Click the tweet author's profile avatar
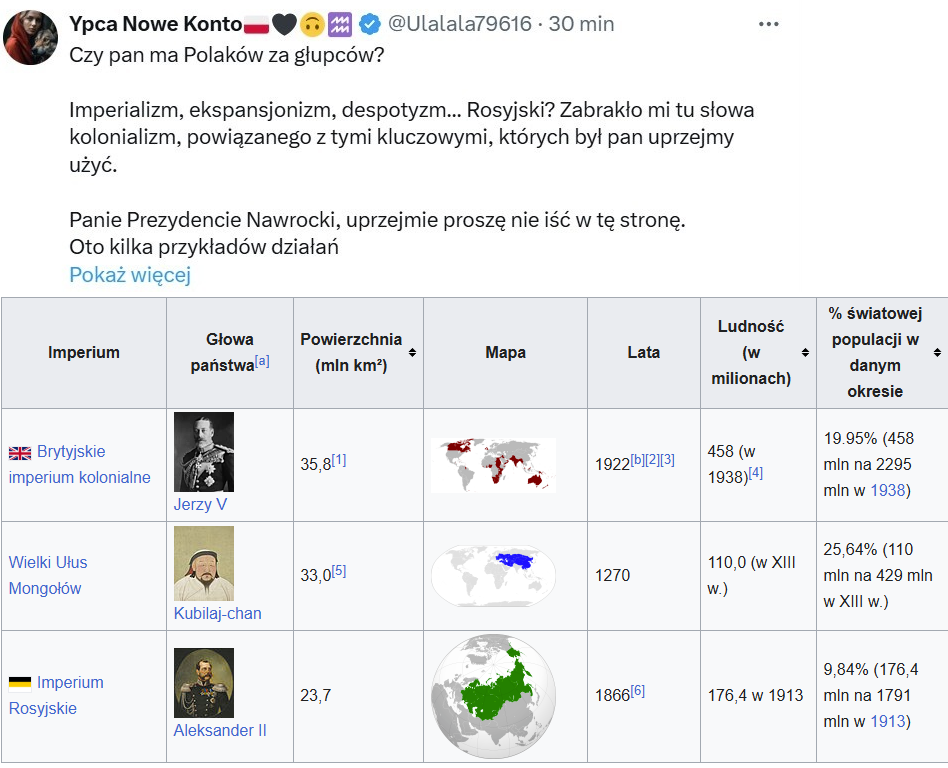This screenshot has height=768, width=948. click(x=30, y=39)
